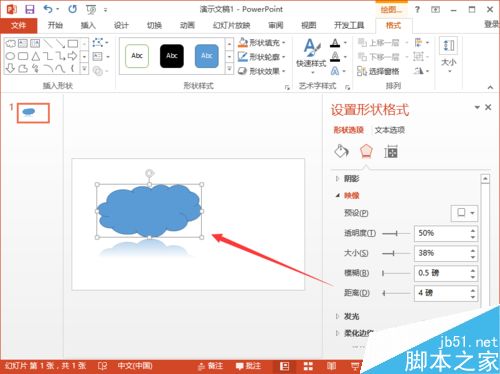Open the 幻灯片放映 (Slide Show) tab
The width and height of the screenshot is (500, 374).
[x=232, y=25]
